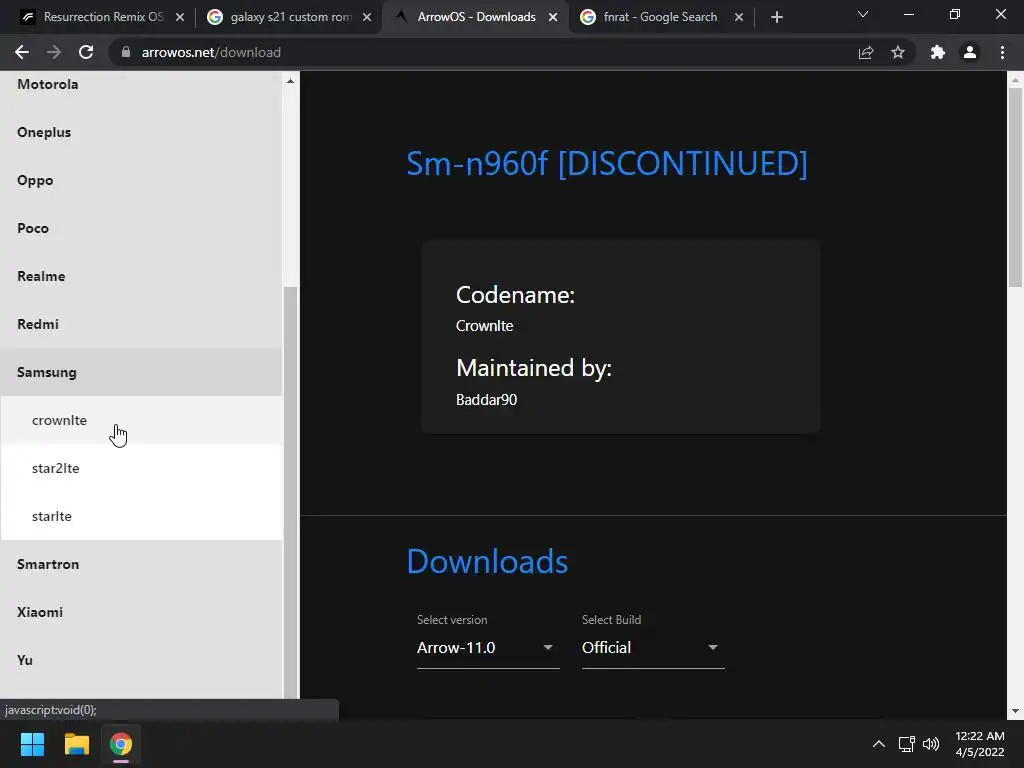This screenshot has width=1024, height=768.
Task: Open the Windows Start menu
Action: point(32,744)
